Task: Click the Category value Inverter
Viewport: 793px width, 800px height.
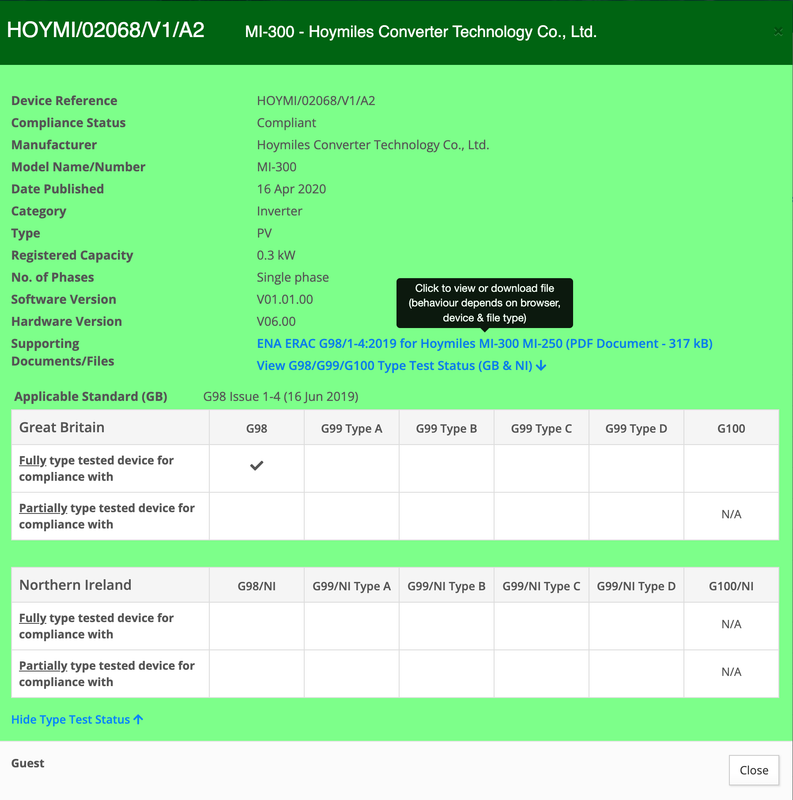Action: (x=280, y=211)
